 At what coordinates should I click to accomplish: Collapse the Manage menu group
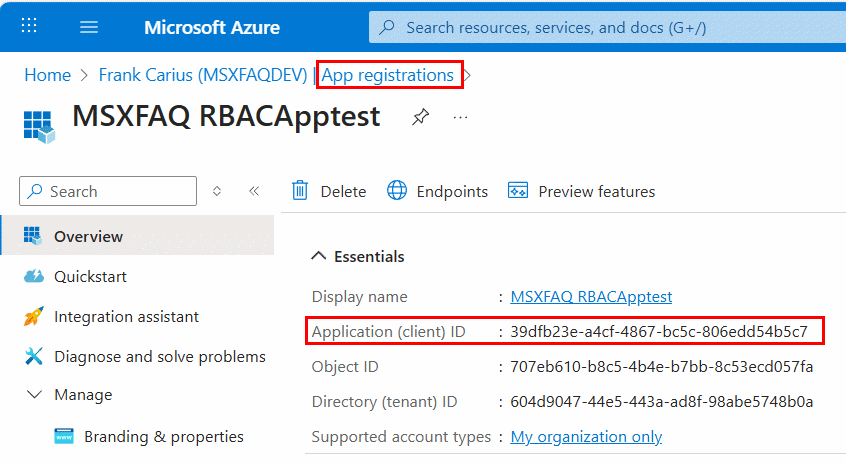point(35,395)
